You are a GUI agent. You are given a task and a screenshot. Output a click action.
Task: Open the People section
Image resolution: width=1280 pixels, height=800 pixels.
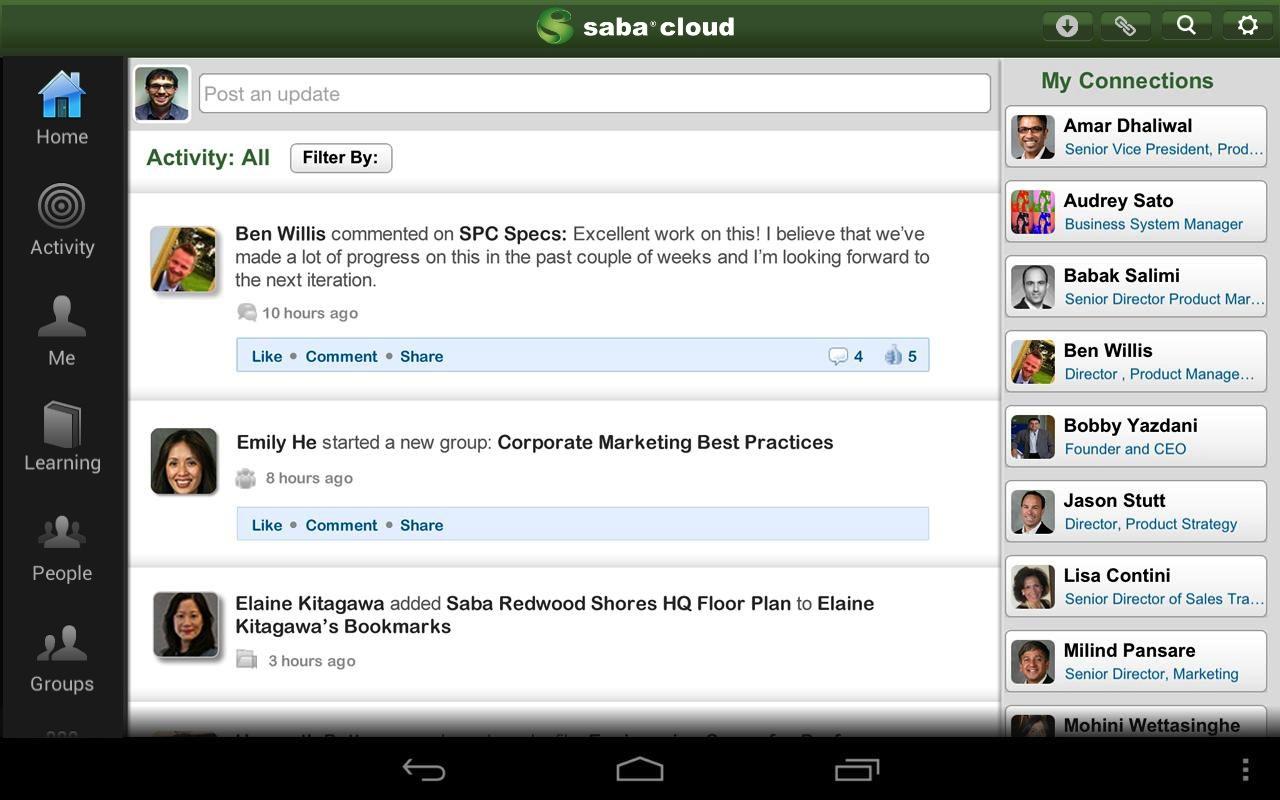coord(62,548)
